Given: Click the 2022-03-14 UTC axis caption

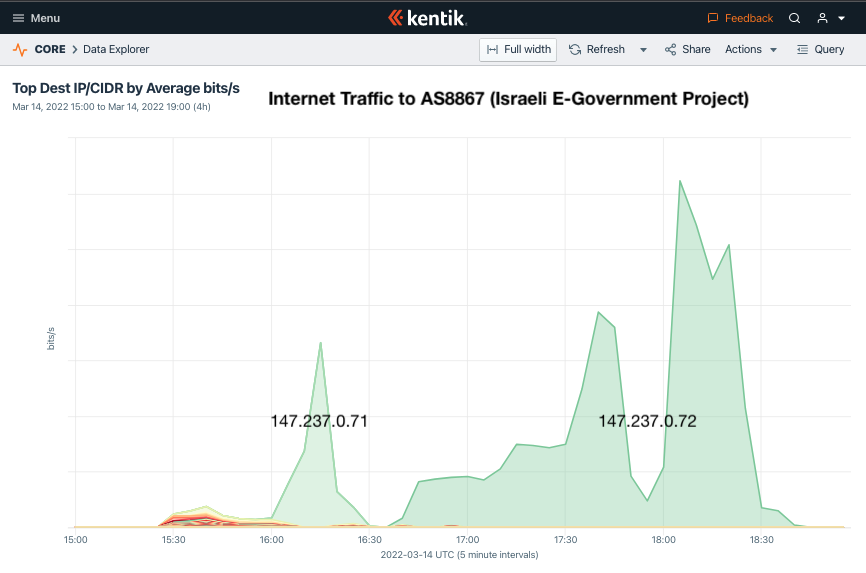Looking at the screenshot, I should (x=460, y=555).
